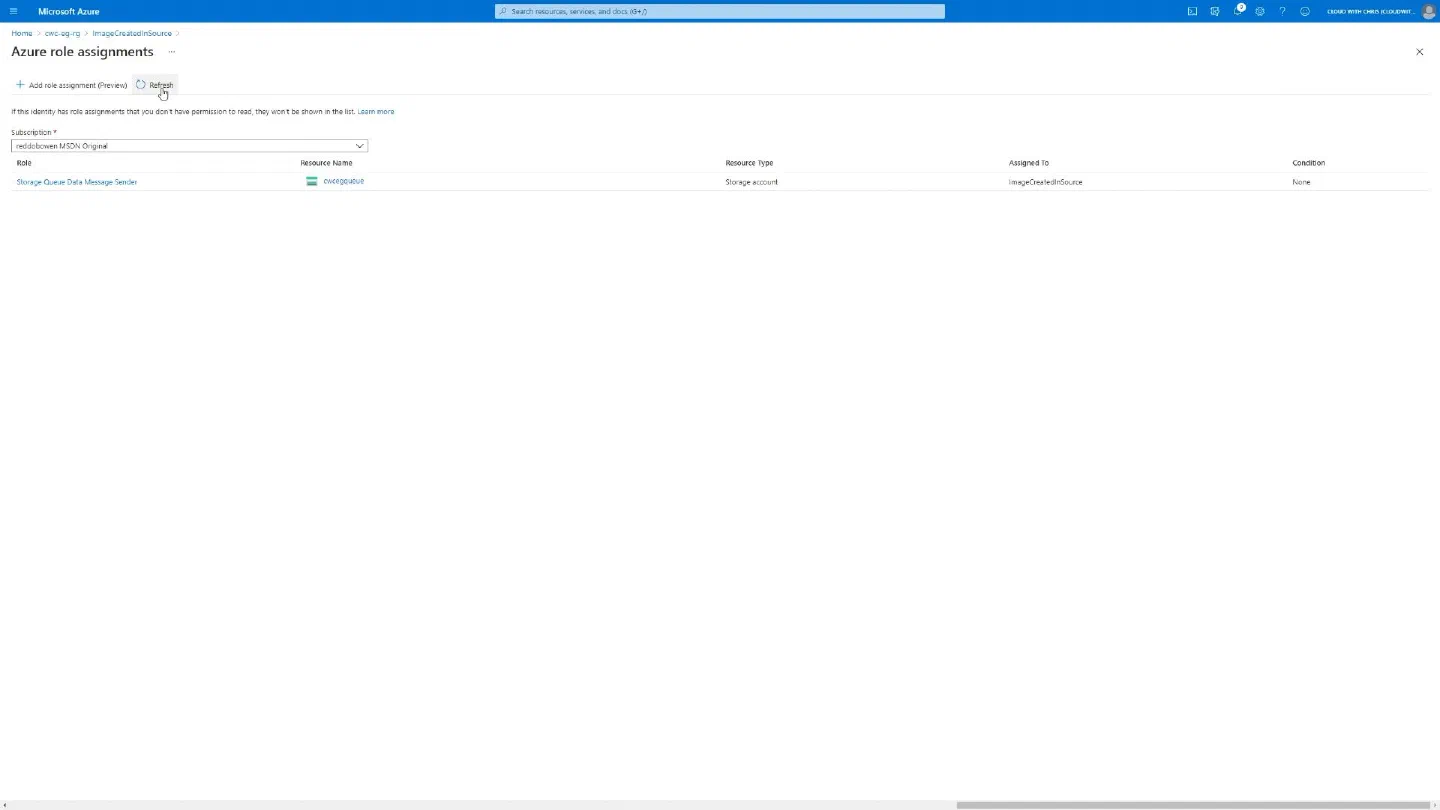The image size is (1440, 810).
Task: Select the None condition cell
Action: click(1301, 182)
